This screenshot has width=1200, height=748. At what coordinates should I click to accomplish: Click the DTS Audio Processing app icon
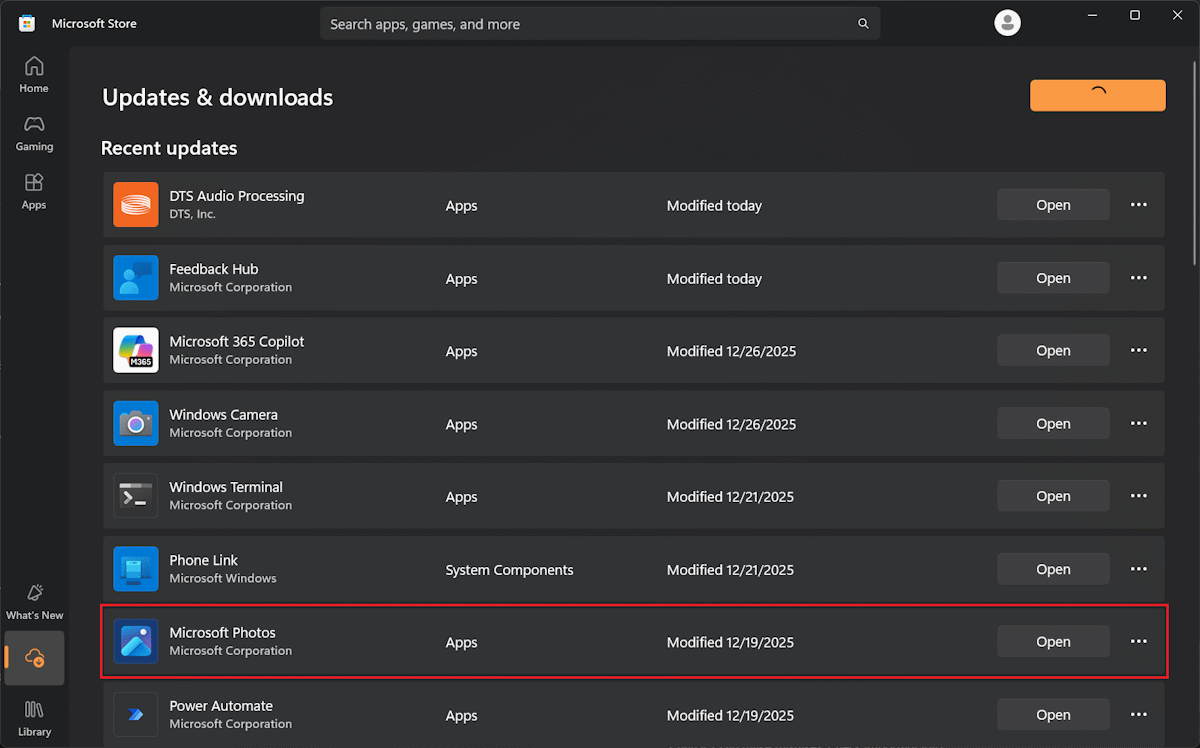136,205
